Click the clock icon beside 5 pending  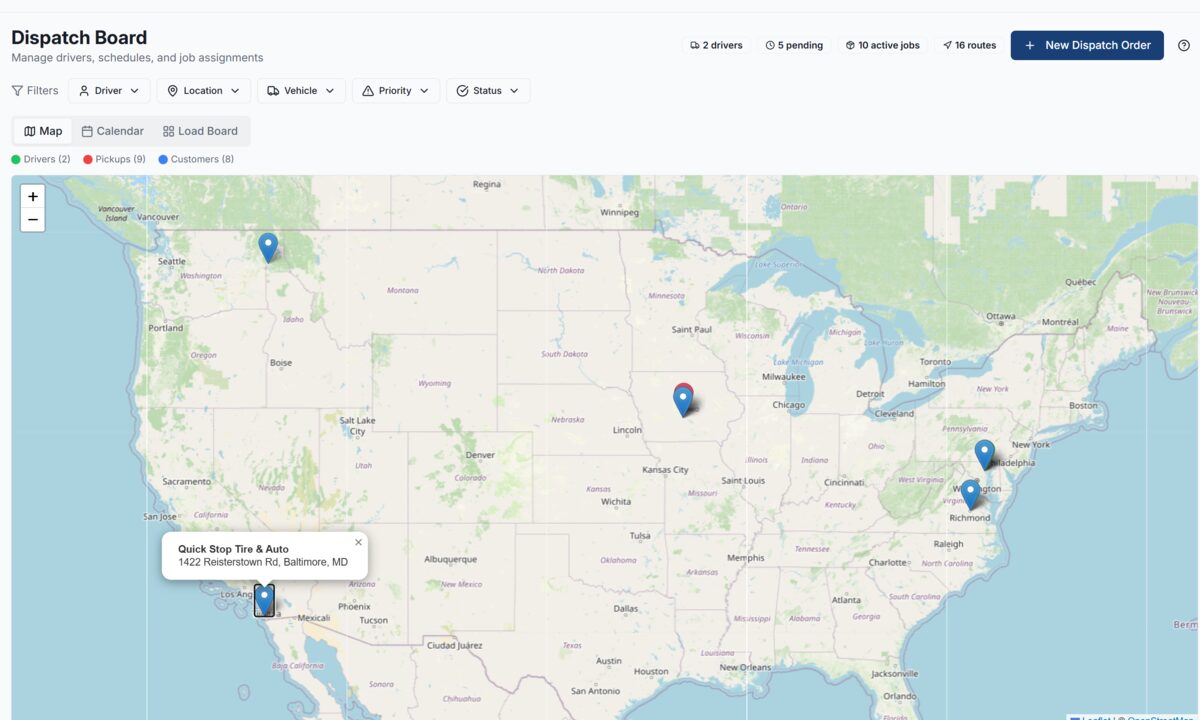[x=772, y=45]
